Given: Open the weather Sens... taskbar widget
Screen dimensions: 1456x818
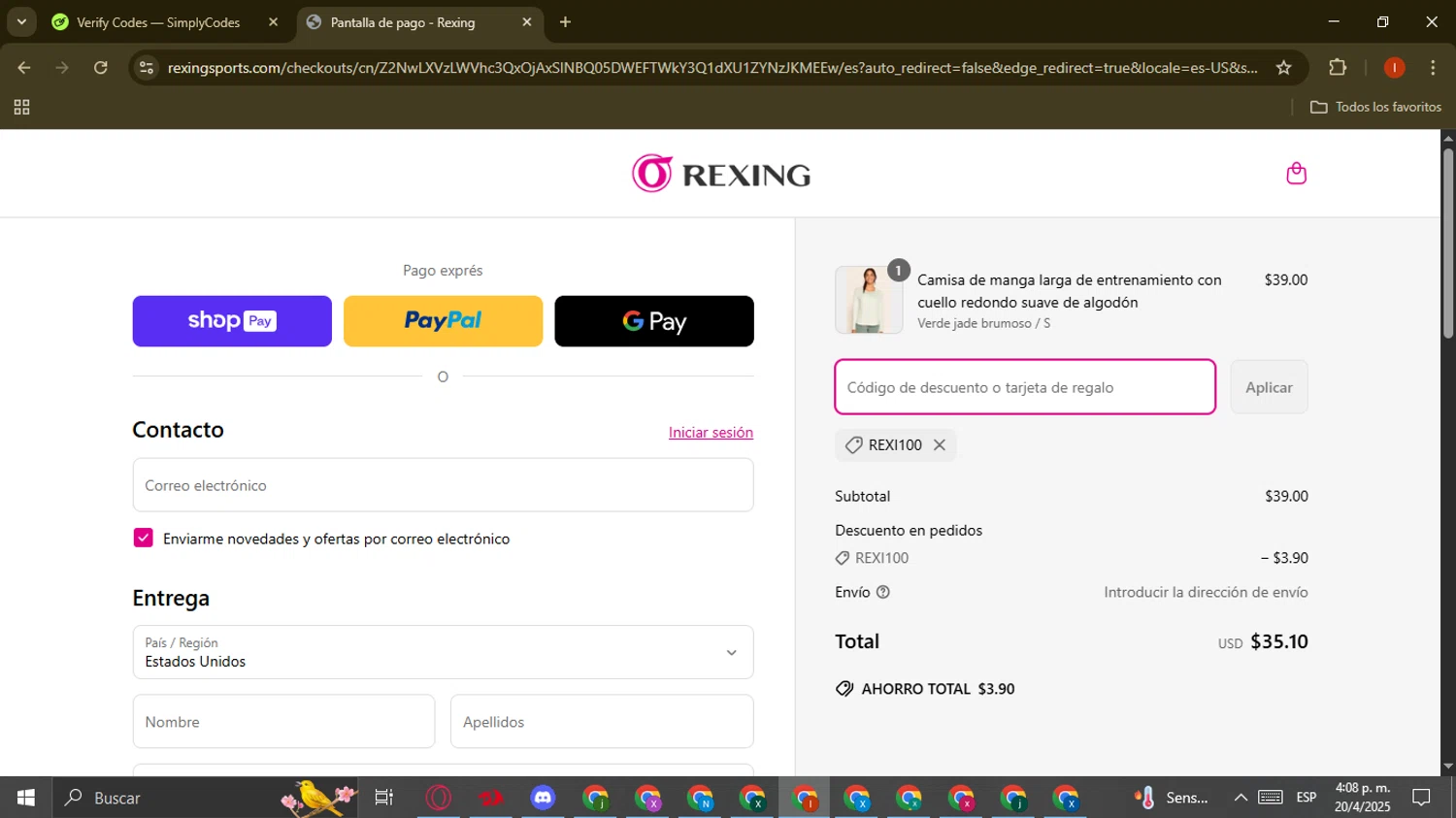Looking at the screenshot, I should click(x=1172, y=798).
